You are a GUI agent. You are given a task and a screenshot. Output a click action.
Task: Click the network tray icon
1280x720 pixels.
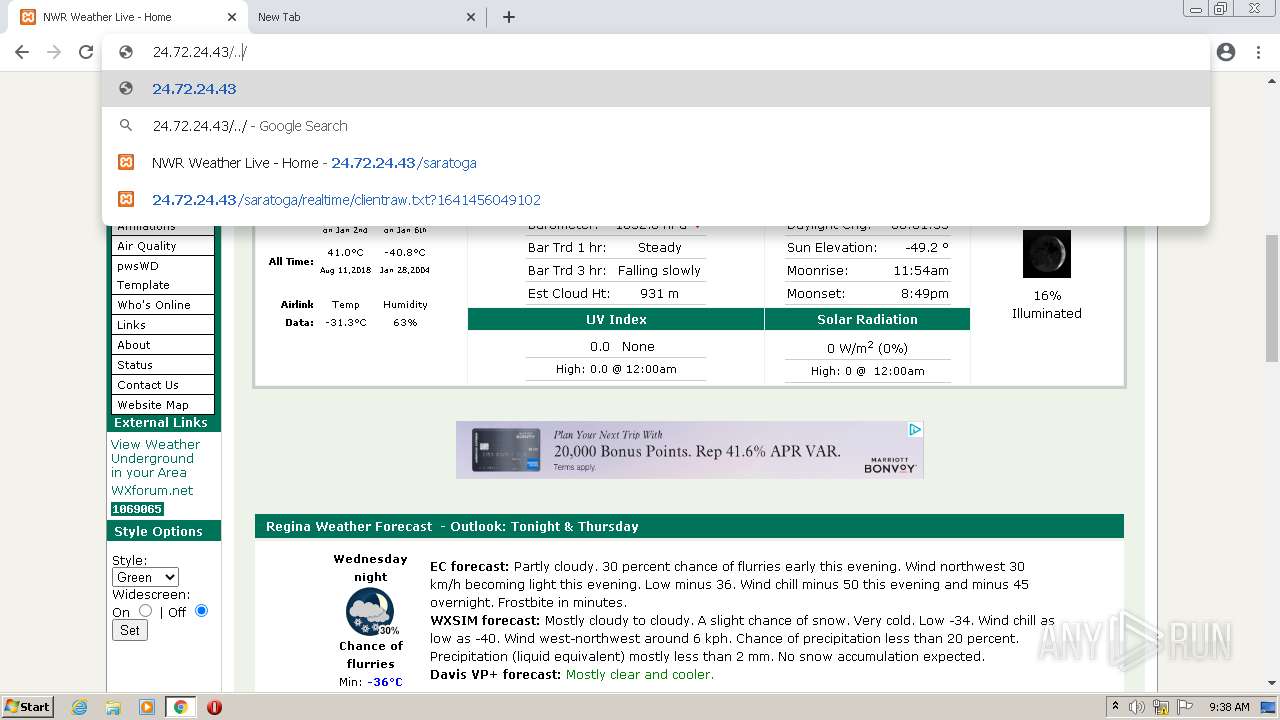[1161, 707]
